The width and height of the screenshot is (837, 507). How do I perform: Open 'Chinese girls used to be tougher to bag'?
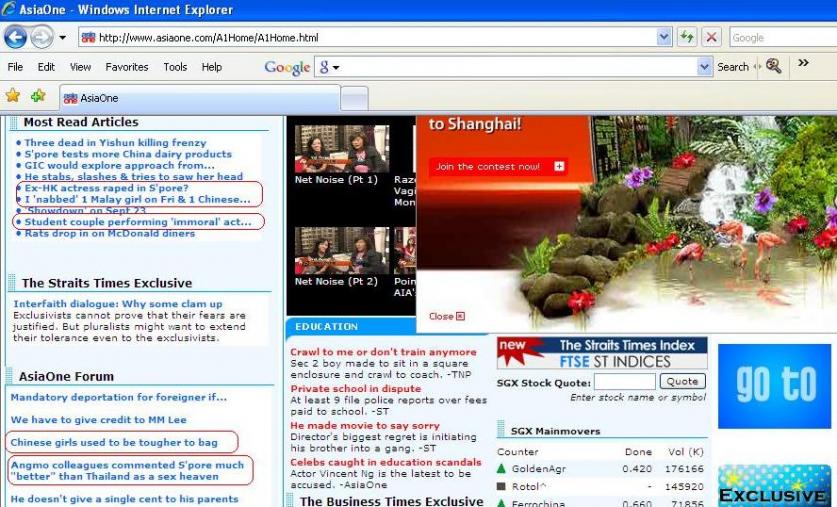[114, 442]
